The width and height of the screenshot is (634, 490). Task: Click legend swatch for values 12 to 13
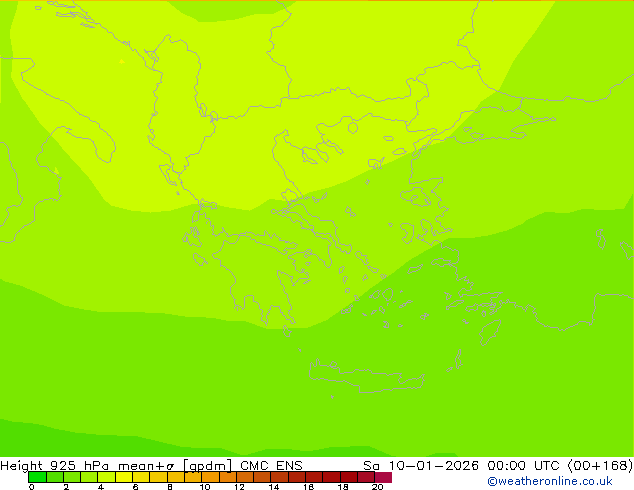point(245,477)
